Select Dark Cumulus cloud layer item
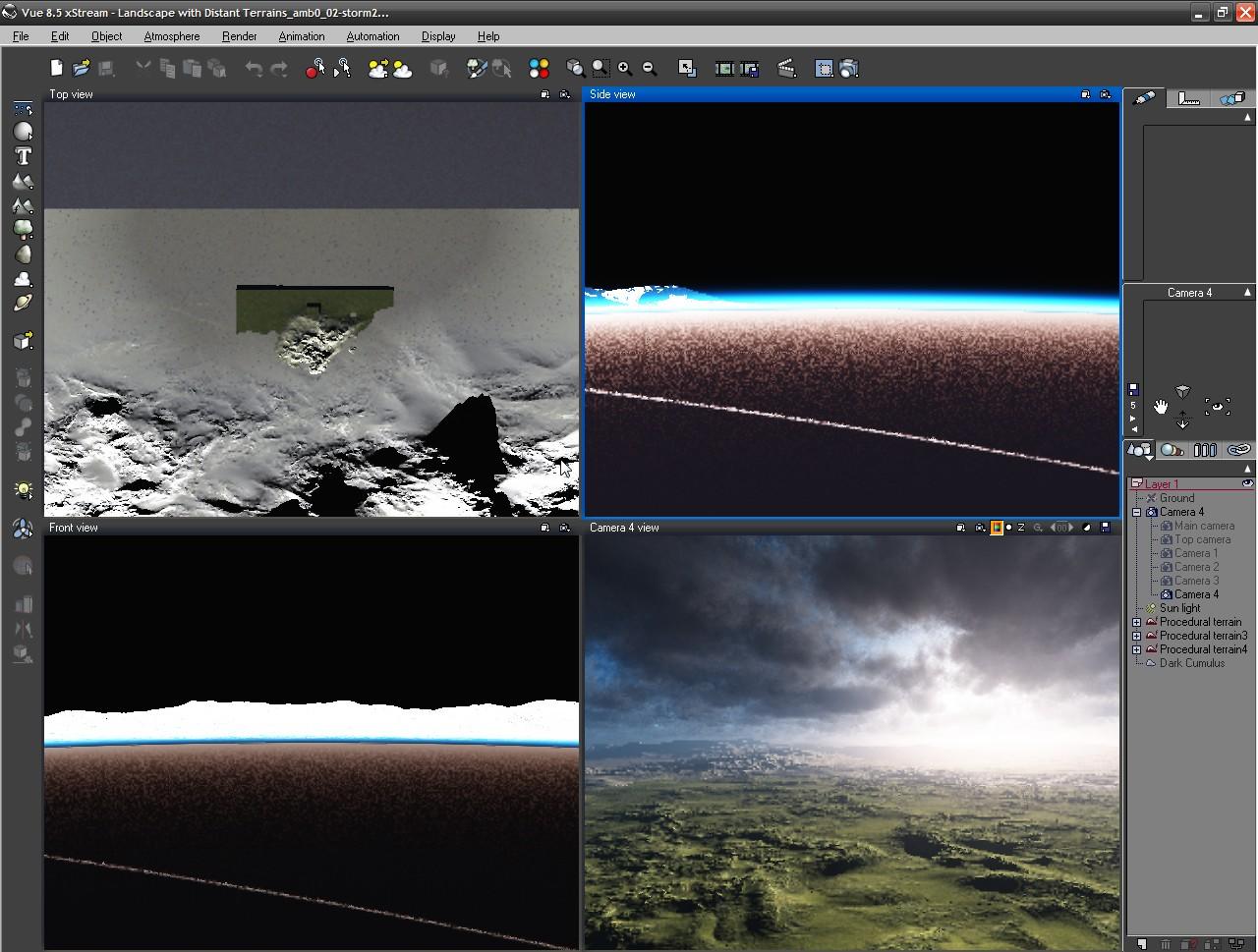 click(x=1191, y=663)
